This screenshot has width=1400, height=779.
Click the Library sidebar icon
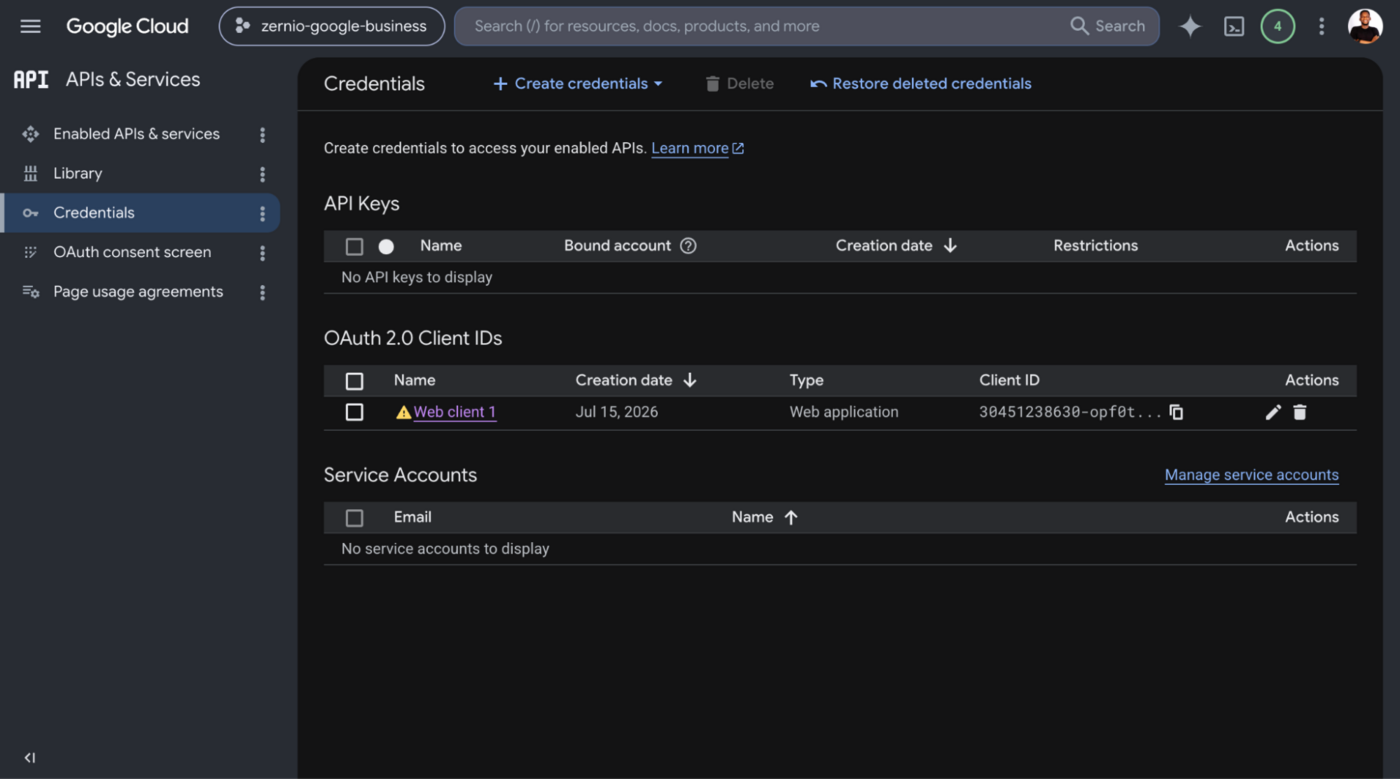coord(31,173)
